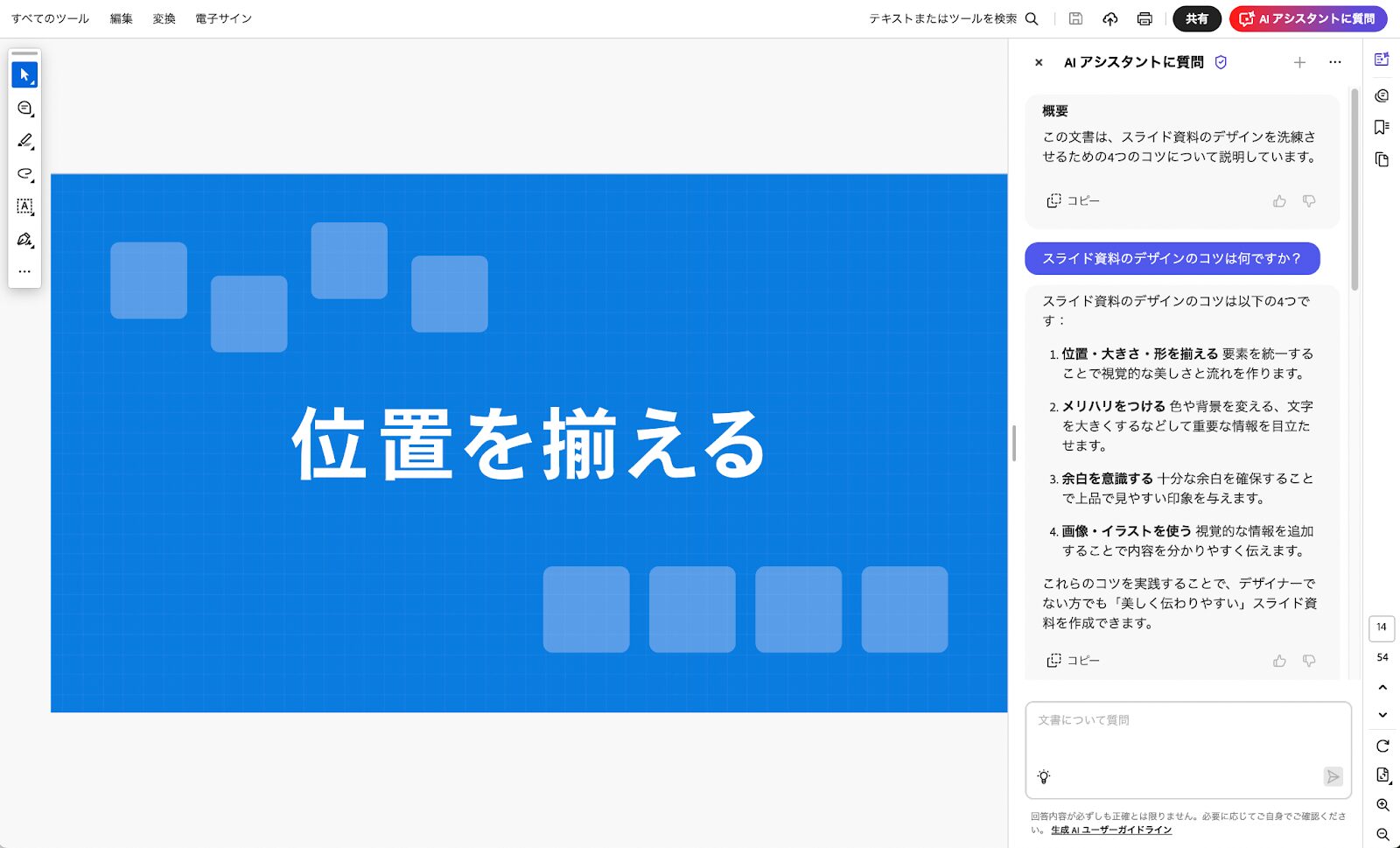Choose the highlighter pen tool

click(x=24, y=141)
